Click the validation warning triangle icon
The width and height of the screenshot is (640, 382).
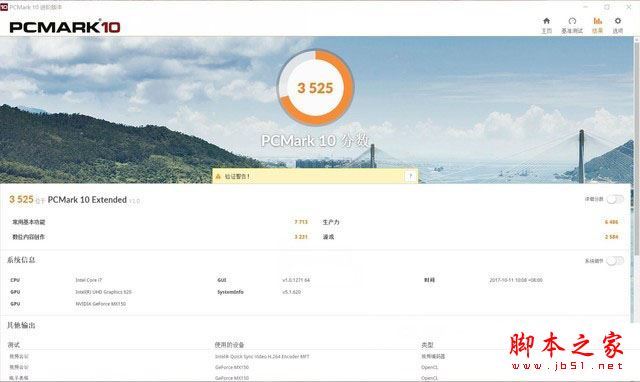(x=218, y=176)
